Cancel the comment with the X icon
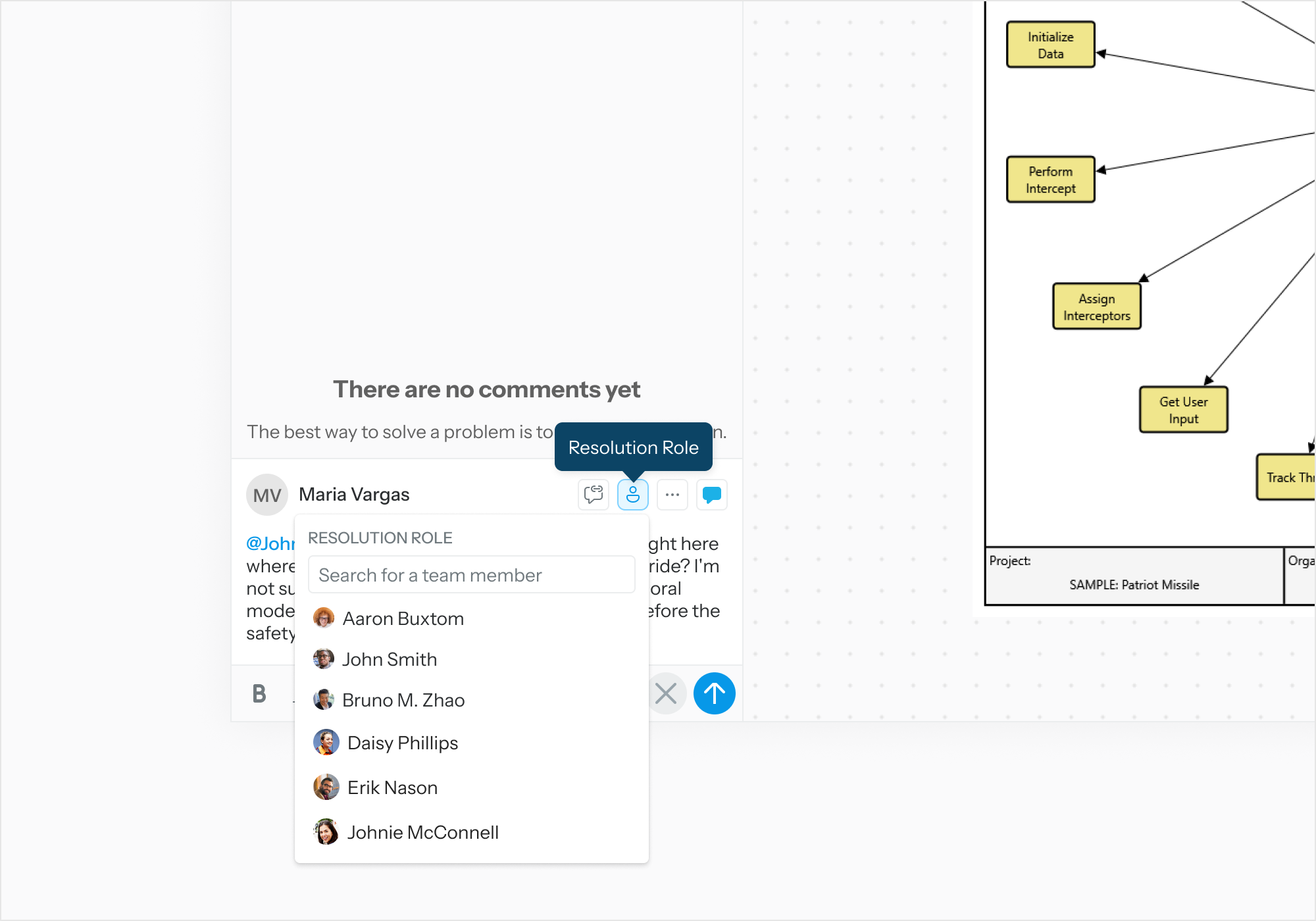The height and width of the screenshot is (921, 1316). point(666,693)
